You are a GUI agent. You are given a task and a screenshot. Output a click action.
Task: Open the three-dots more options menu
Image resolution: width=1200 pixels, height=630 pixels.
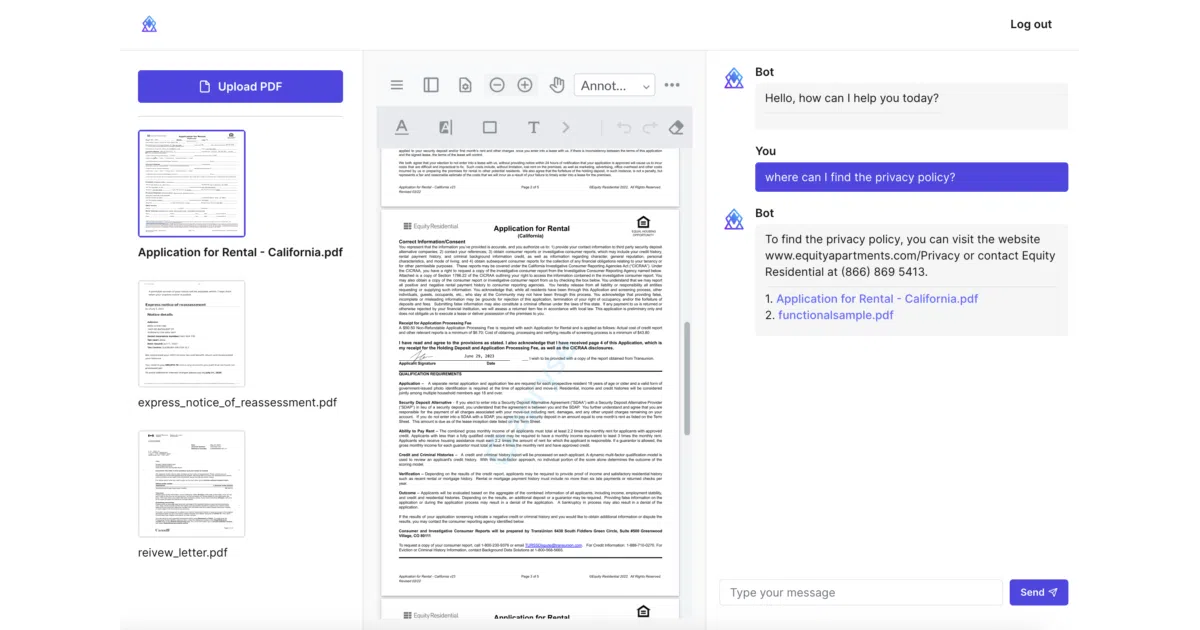coord(672,85)
